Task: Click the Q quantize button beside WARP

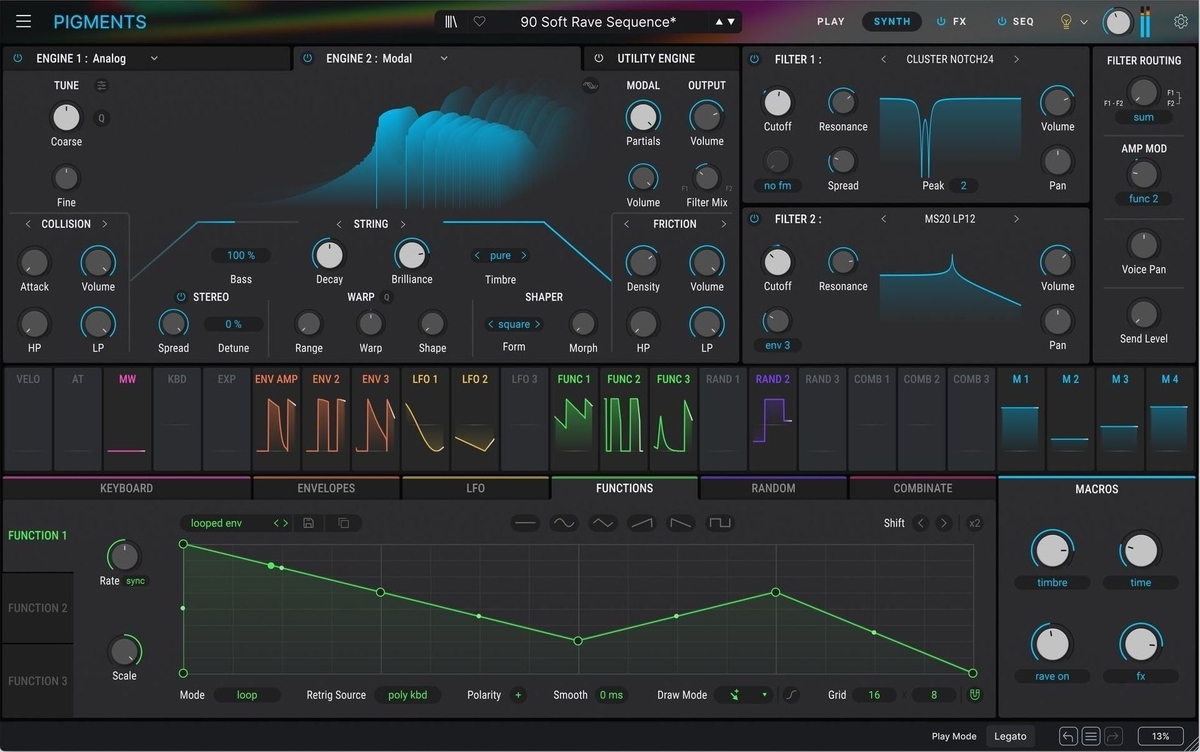Action: tap(387, 297)
